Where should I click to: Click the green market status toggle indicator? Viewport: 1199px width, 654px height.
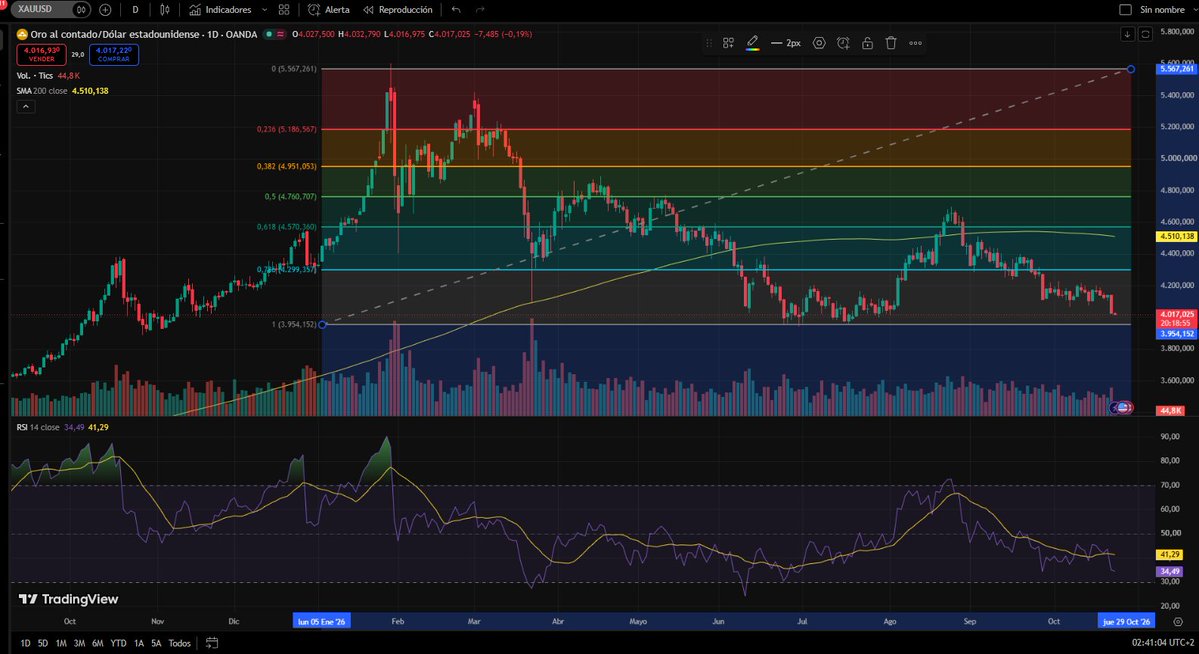click(268, 34)
